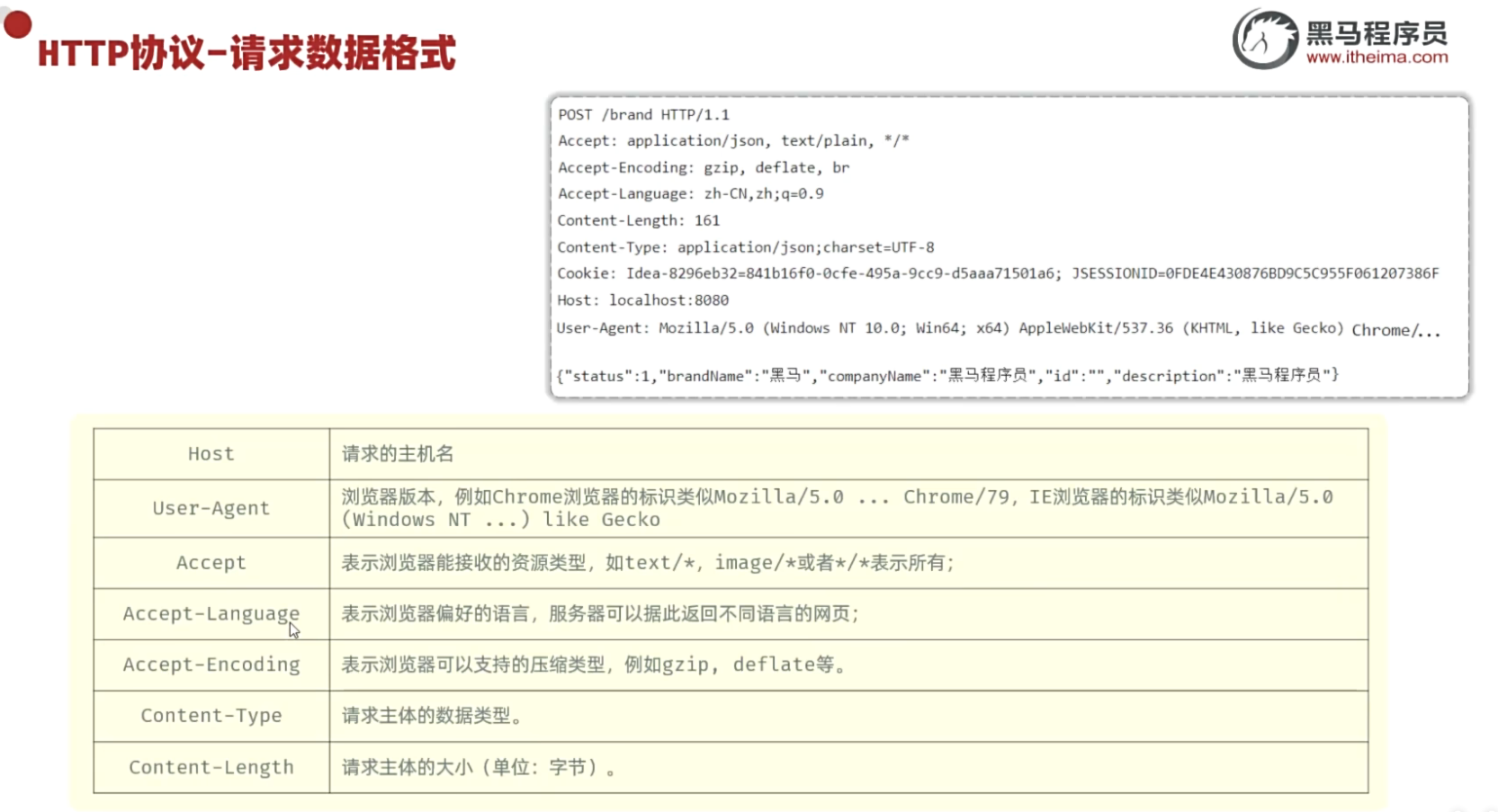
Task: Click the Accept: application/json header line
Action: (733, 141)
